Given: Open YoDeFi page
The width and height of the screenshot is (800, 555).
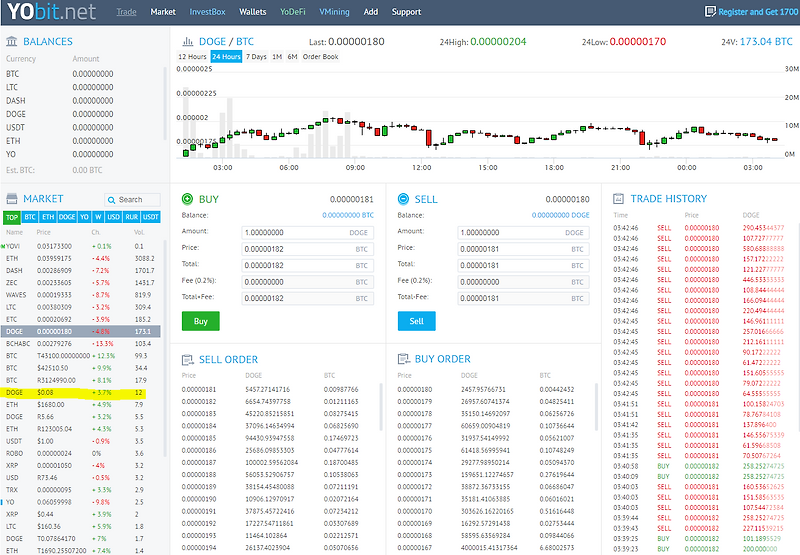Looking at the screenshot, I should (x=292, y=11).
